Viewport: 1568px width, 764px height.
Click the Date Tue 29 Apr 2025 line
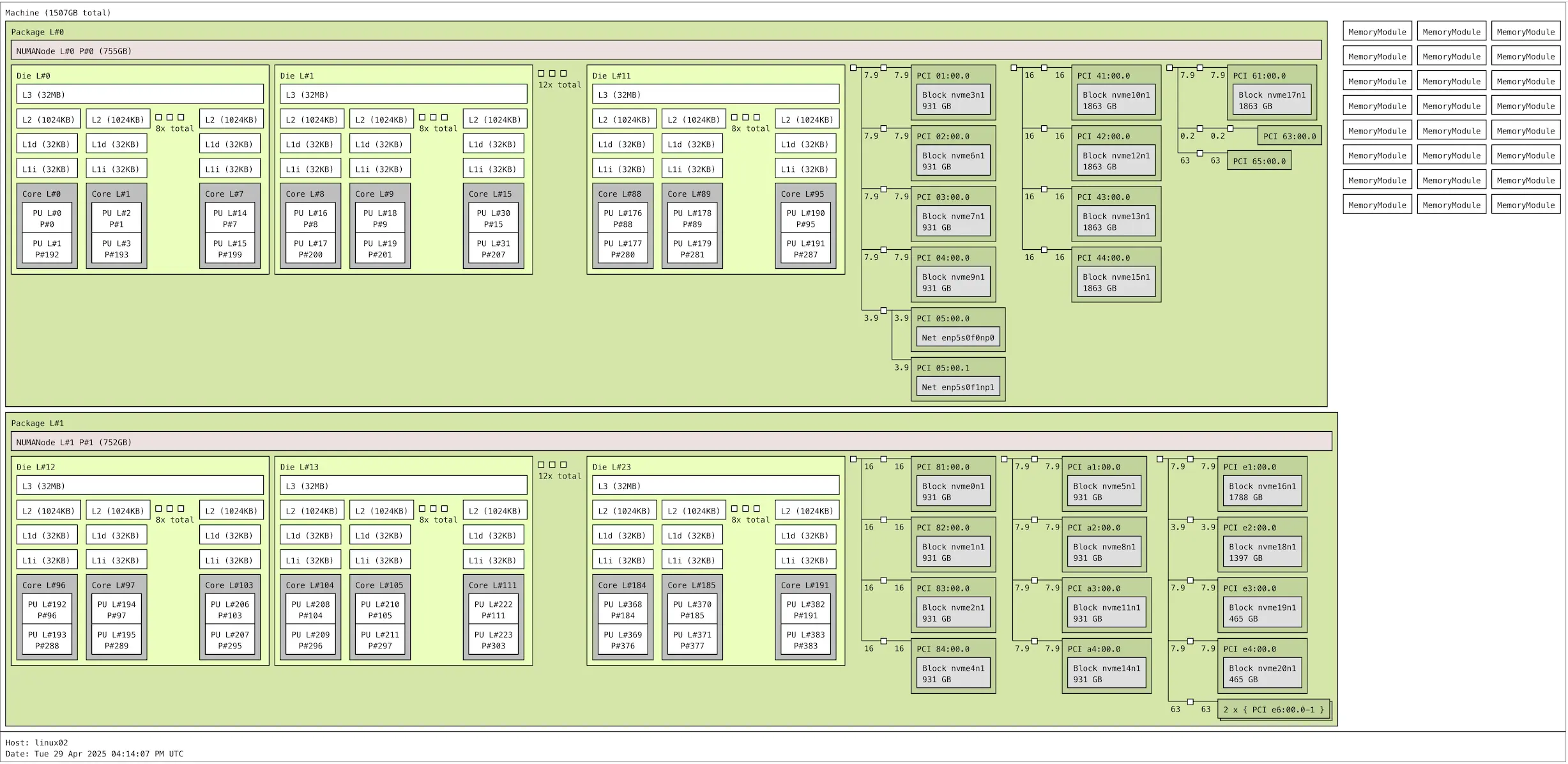pyautogui.click(x=94, y=754)
